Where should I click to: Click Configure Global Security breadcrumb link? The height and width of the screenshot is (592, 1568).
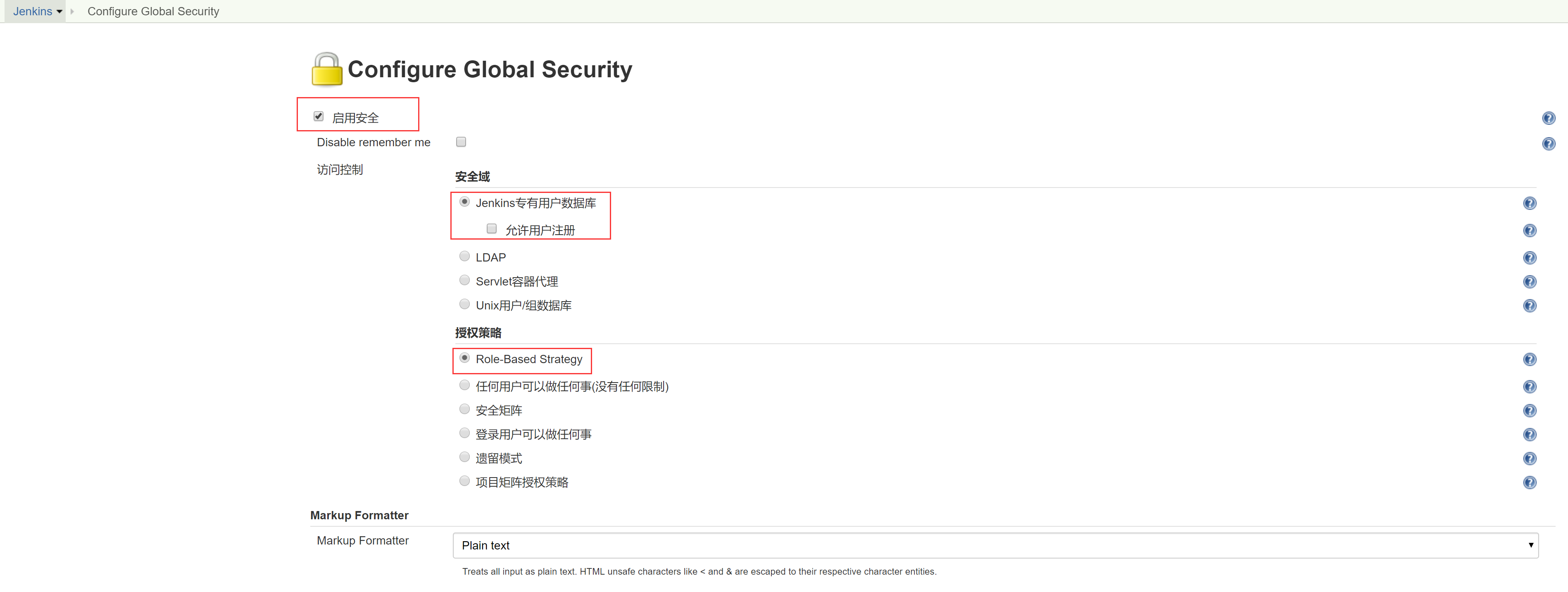click(x=153, y=12)
